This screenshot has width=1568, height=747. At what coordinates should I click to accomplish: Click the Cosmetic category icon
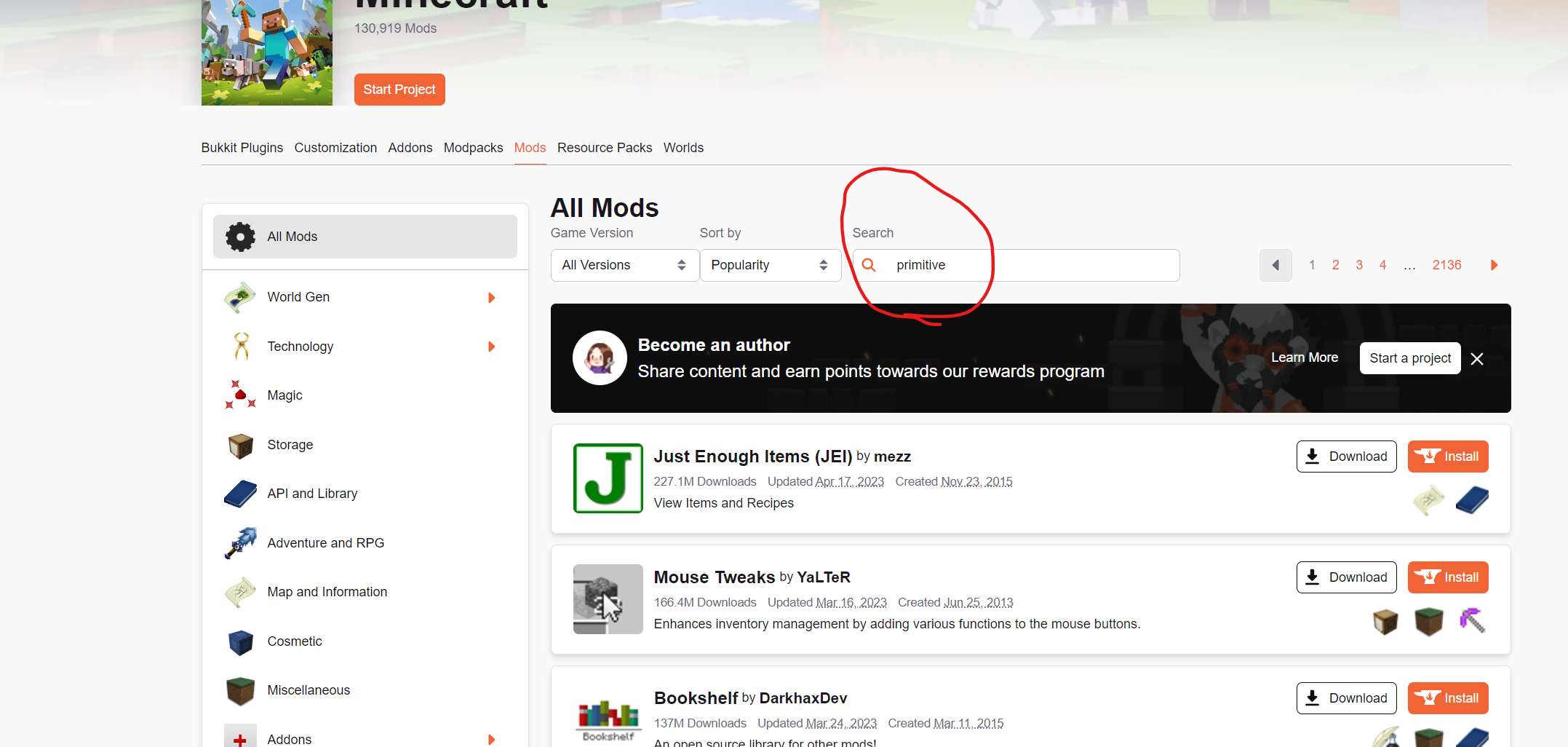pos(240,641)
